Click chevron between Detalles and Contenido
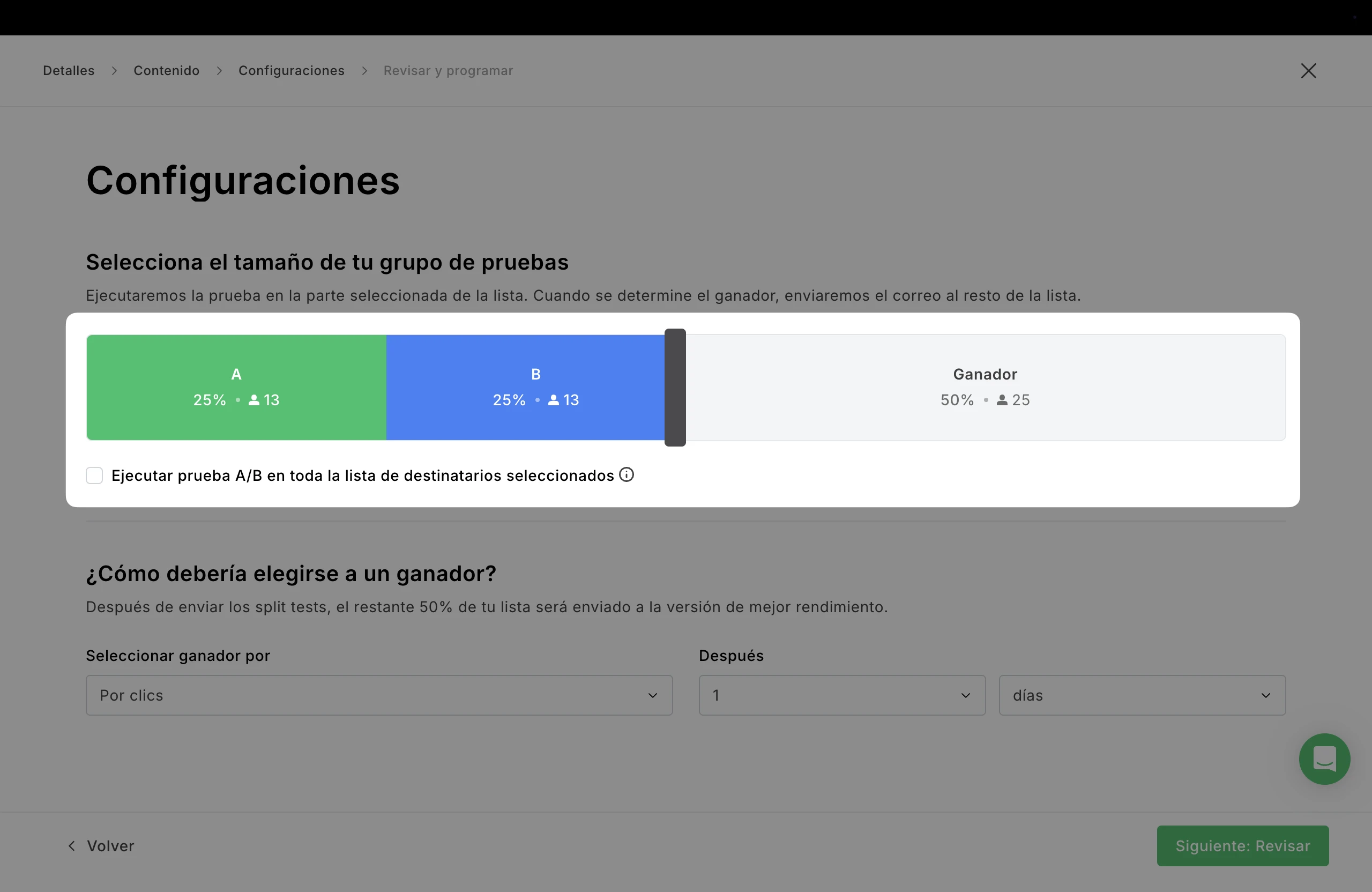Screen dimensions: 1372x892 (114, 71)
